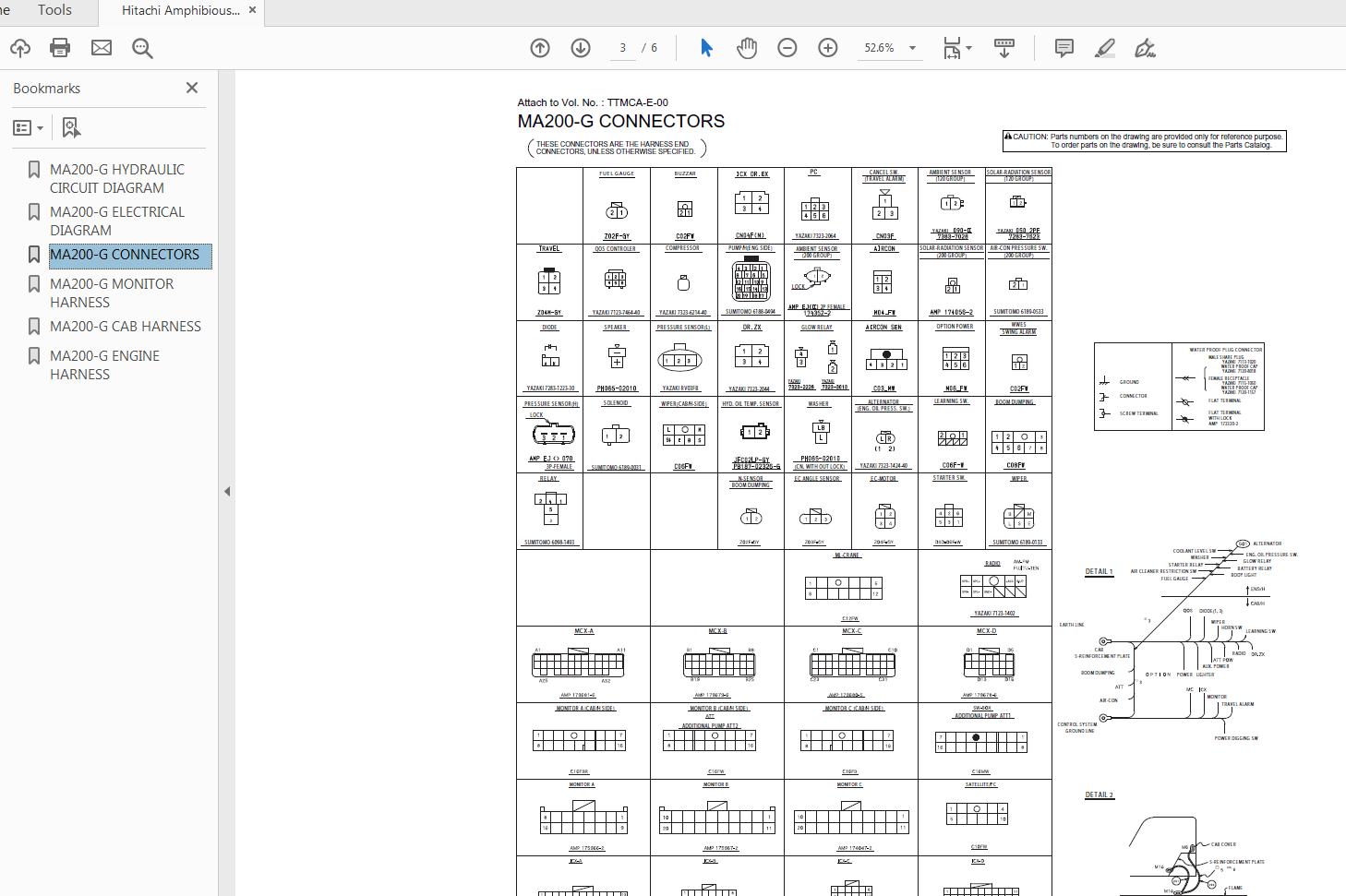Switch to the Tools tab
This screenshot has height=896, width=1346.
click(x=54, y=10)
